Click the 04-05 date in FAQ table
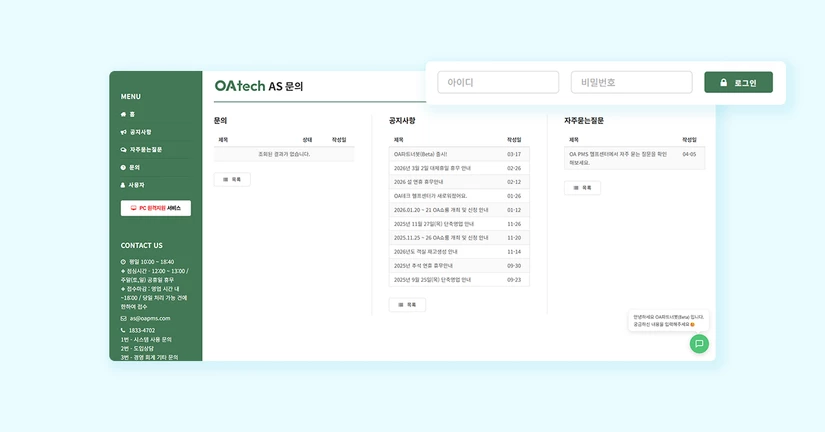825x432 pixels. 689,154
